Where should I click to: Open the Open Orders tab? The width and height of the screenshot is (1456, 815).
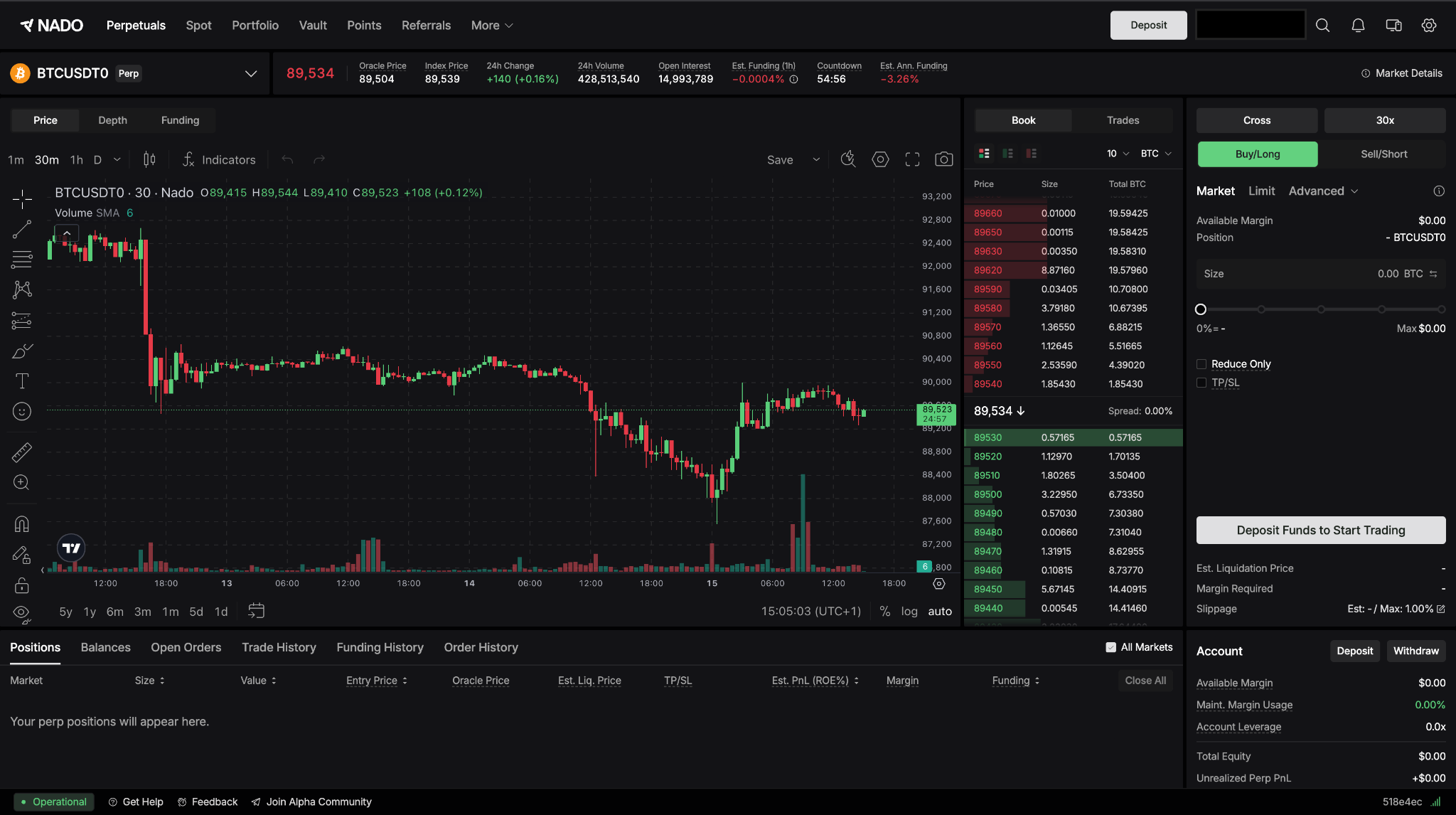(186, 647)
